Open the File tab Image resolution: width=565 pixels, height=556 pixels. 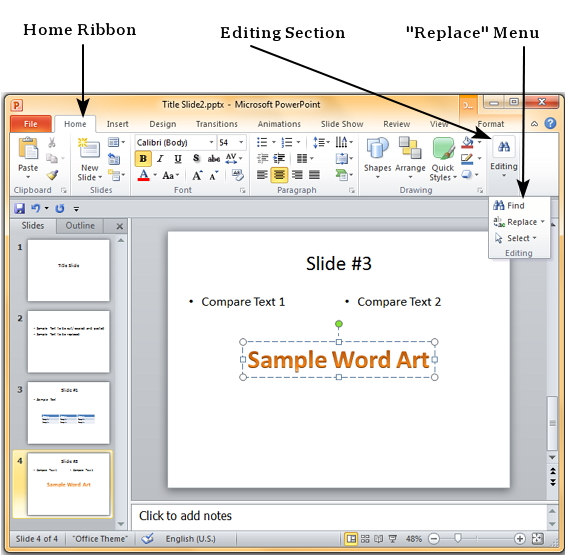31,124
